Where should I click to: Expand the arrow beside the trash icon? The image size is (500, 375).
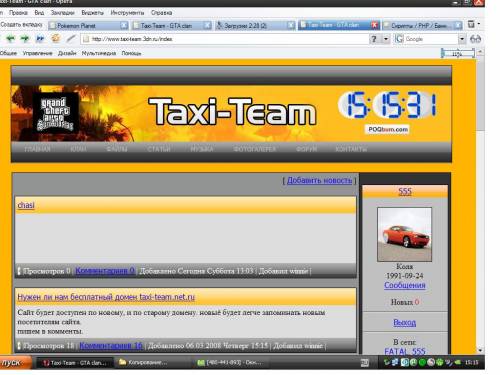pyautogui.click(x=479, y=24)
